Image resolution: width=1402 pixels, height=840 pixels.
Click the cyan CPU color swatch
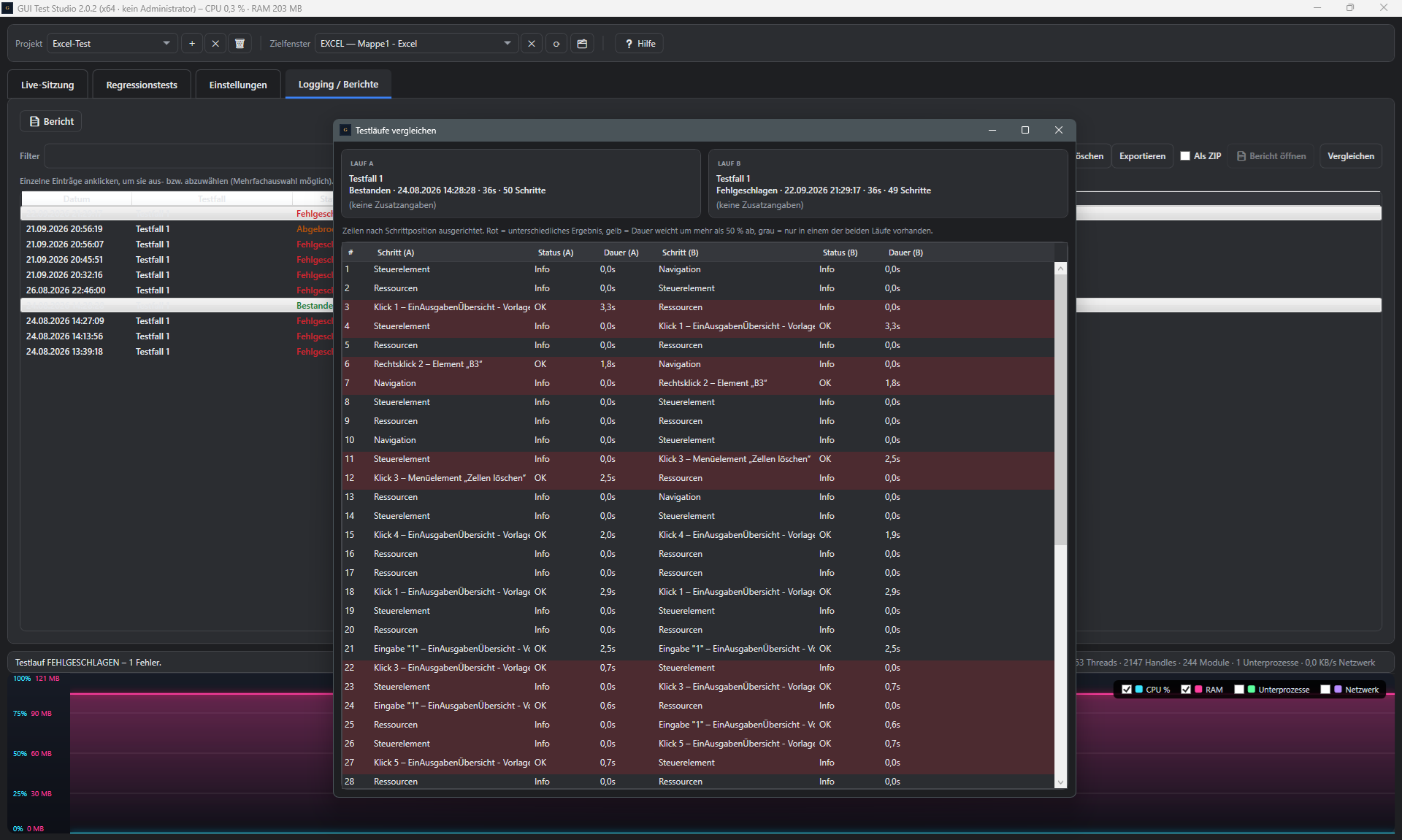(x=1139, y=690)
